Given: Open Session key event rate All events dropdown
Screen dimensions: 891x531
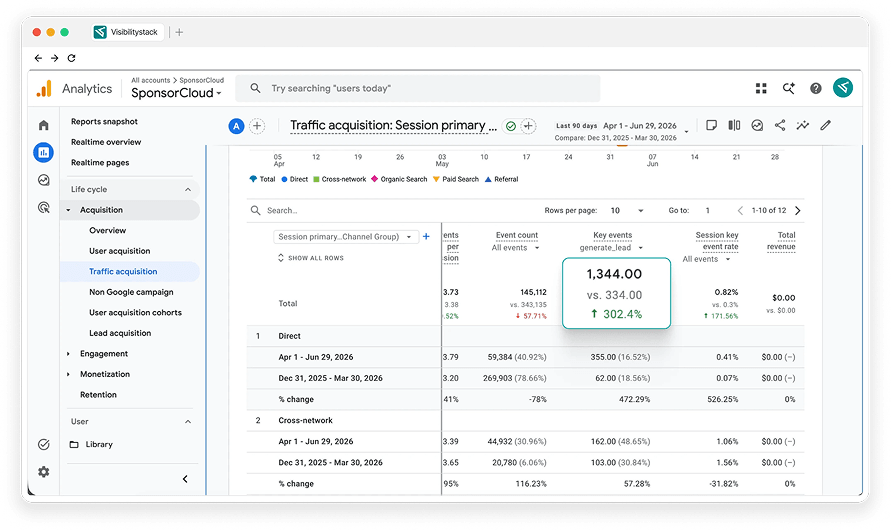Looking at the screenshot, I should pos(706,259).
